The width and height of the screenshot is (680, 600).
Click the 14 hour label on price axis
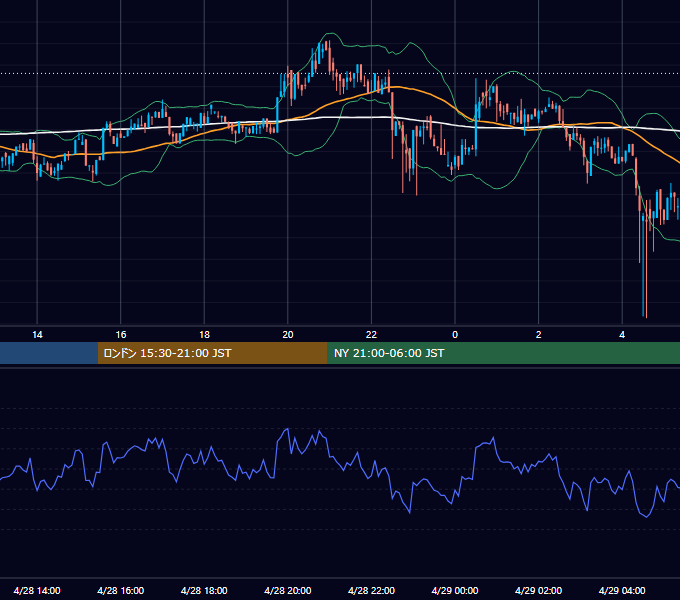coord(37,334)
